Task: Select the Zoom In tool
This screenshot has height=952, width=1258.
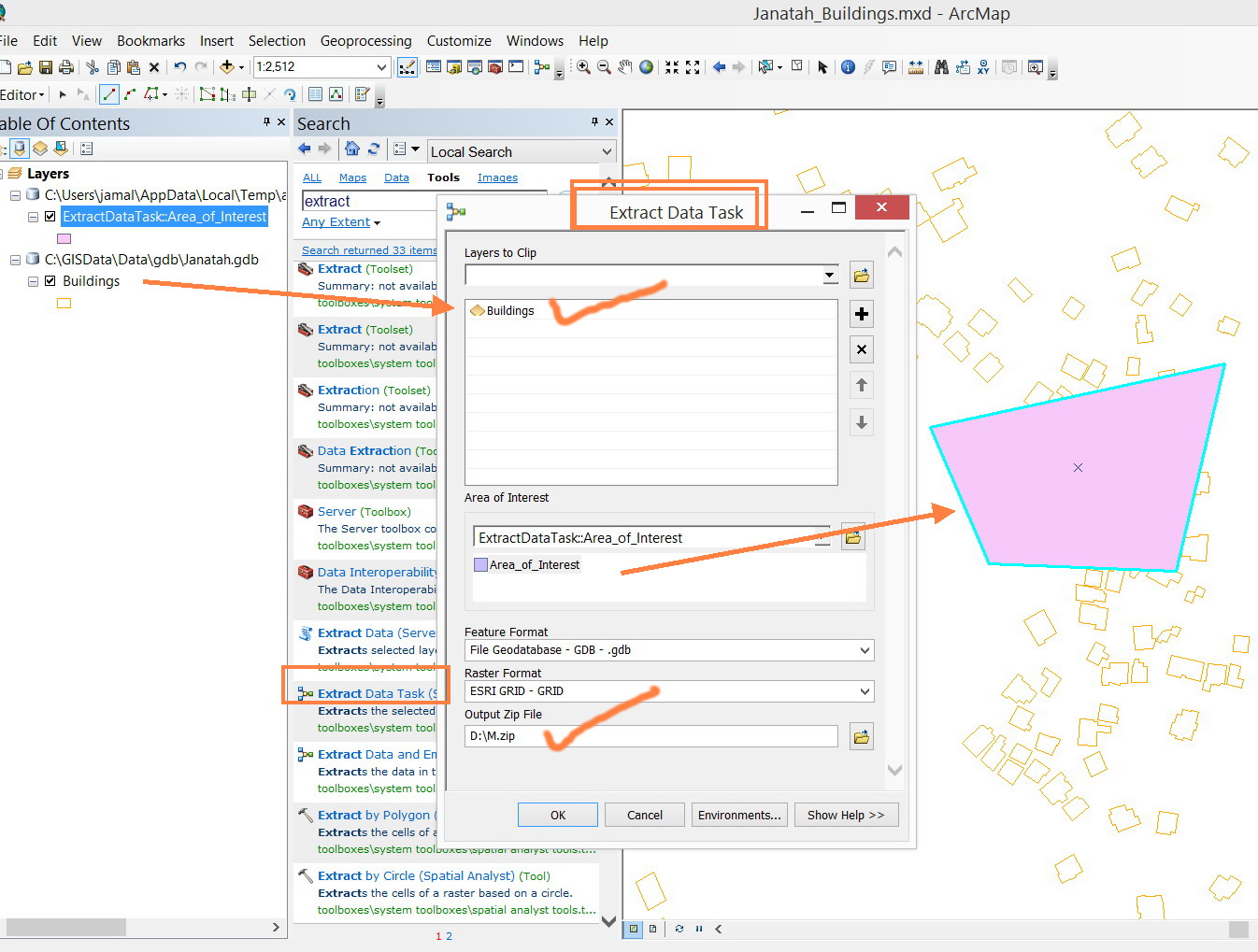Action: pyautogui.click(x=583, y=67)
